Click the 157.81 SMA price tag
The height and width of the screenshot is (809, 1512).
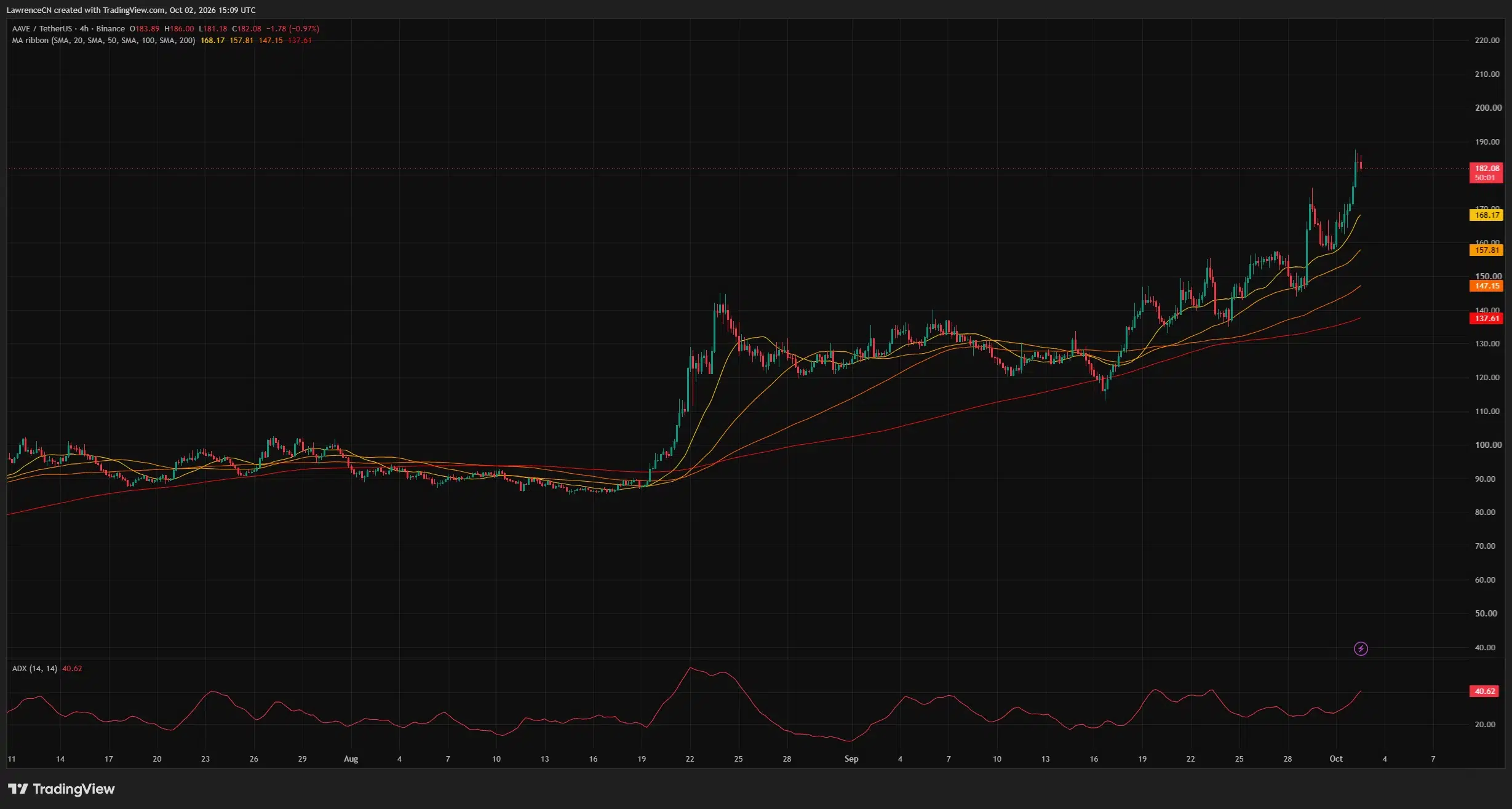pyautogui.click(x=1486, y=250)
